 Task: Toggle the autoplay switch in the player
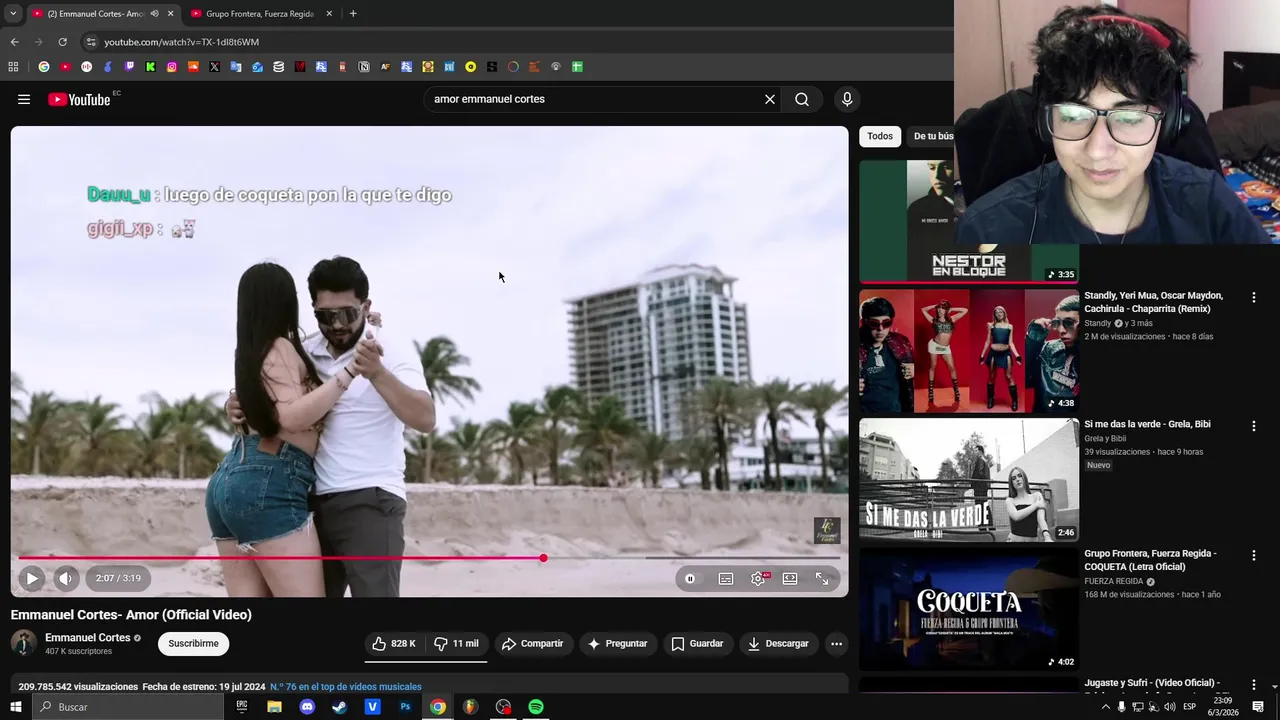pyautogui.click(x=690, y=578)
